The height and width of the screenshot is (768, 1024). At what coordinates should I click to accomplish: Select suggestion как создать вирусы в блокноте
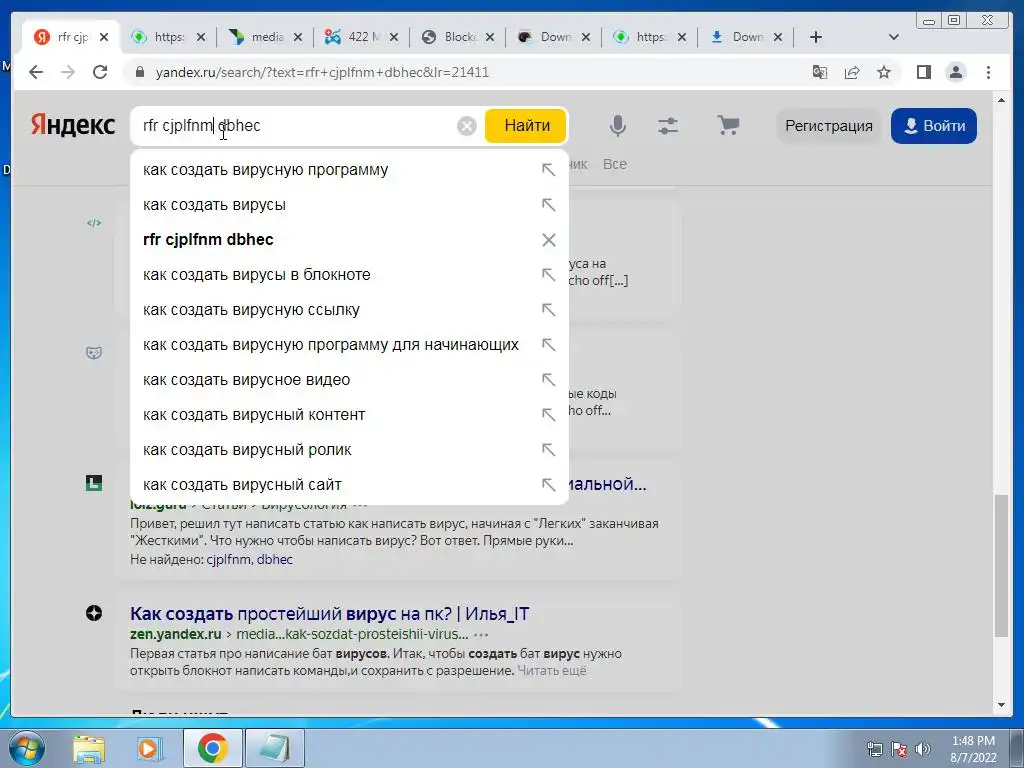(349, 274)
